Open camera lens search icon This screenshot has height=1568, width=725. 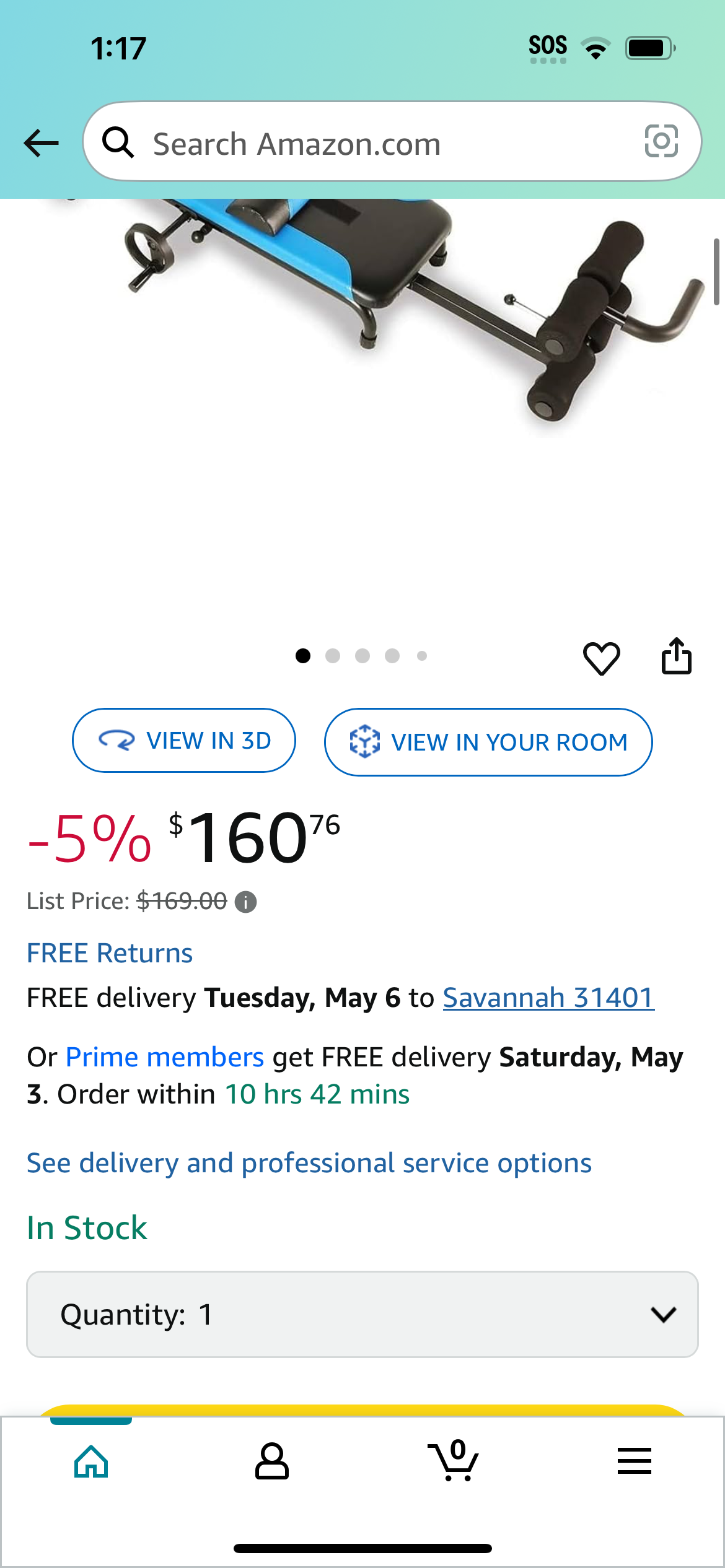click(x=661, y=141)
